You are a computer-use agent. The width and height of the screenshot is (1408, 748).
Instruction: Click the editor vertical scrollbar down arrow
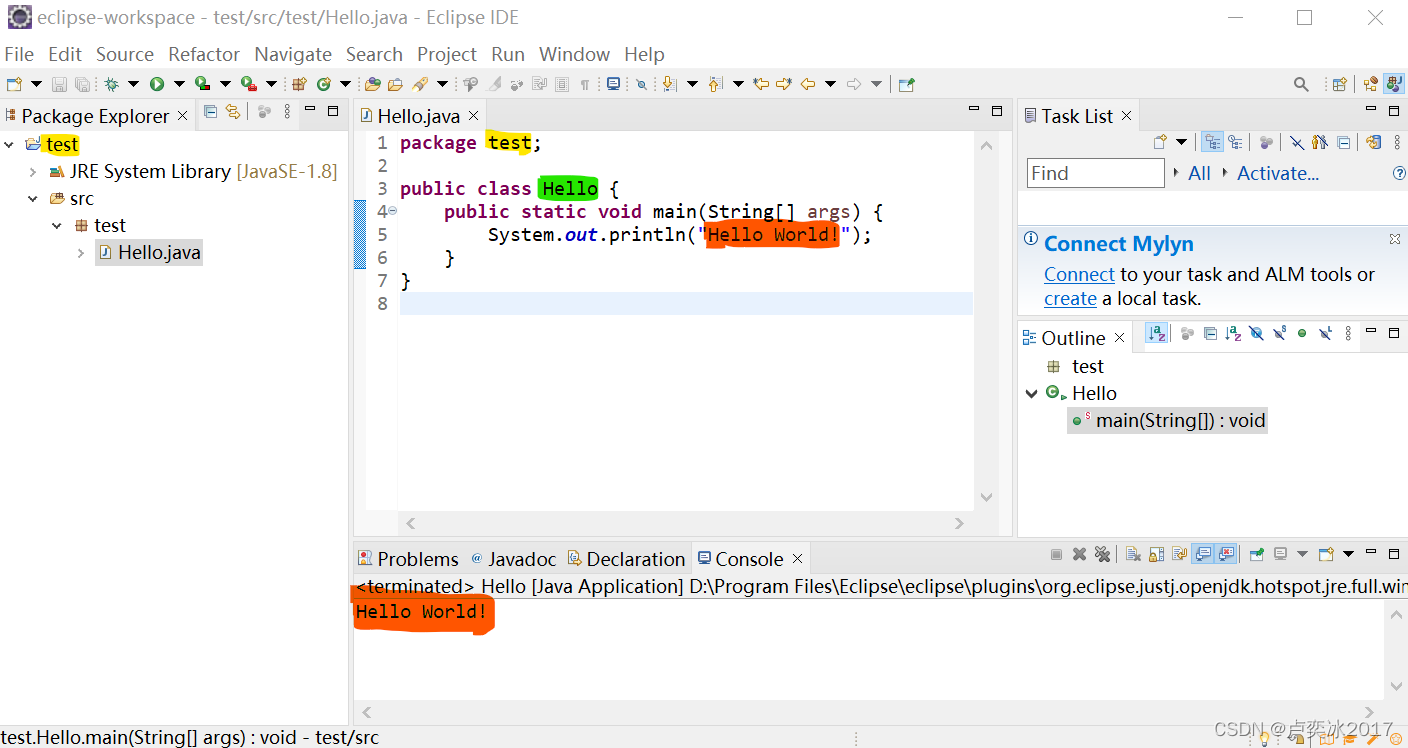click(987, 497)
